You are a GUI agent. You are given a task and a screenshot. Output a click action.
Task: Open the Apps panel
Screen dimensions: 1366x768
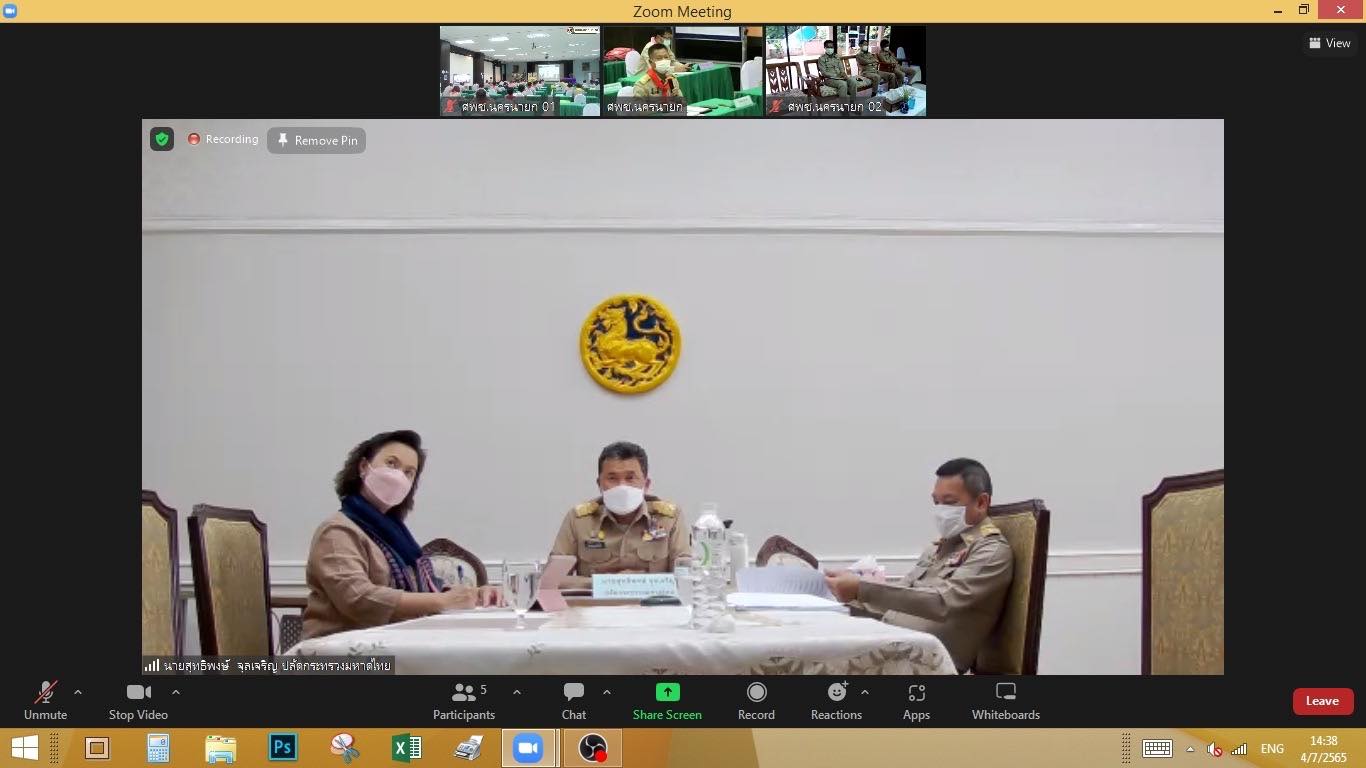click(x=916, y=700)
